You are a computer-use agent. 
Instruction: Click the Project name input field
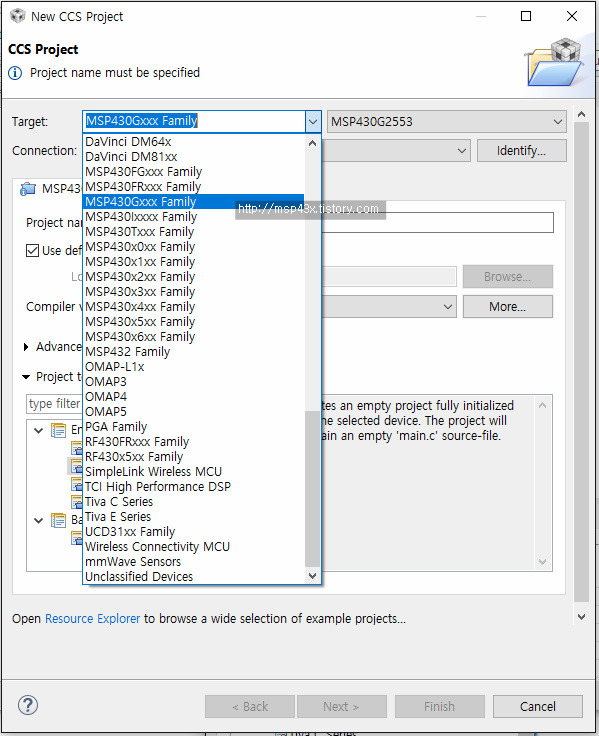point(437,222)
